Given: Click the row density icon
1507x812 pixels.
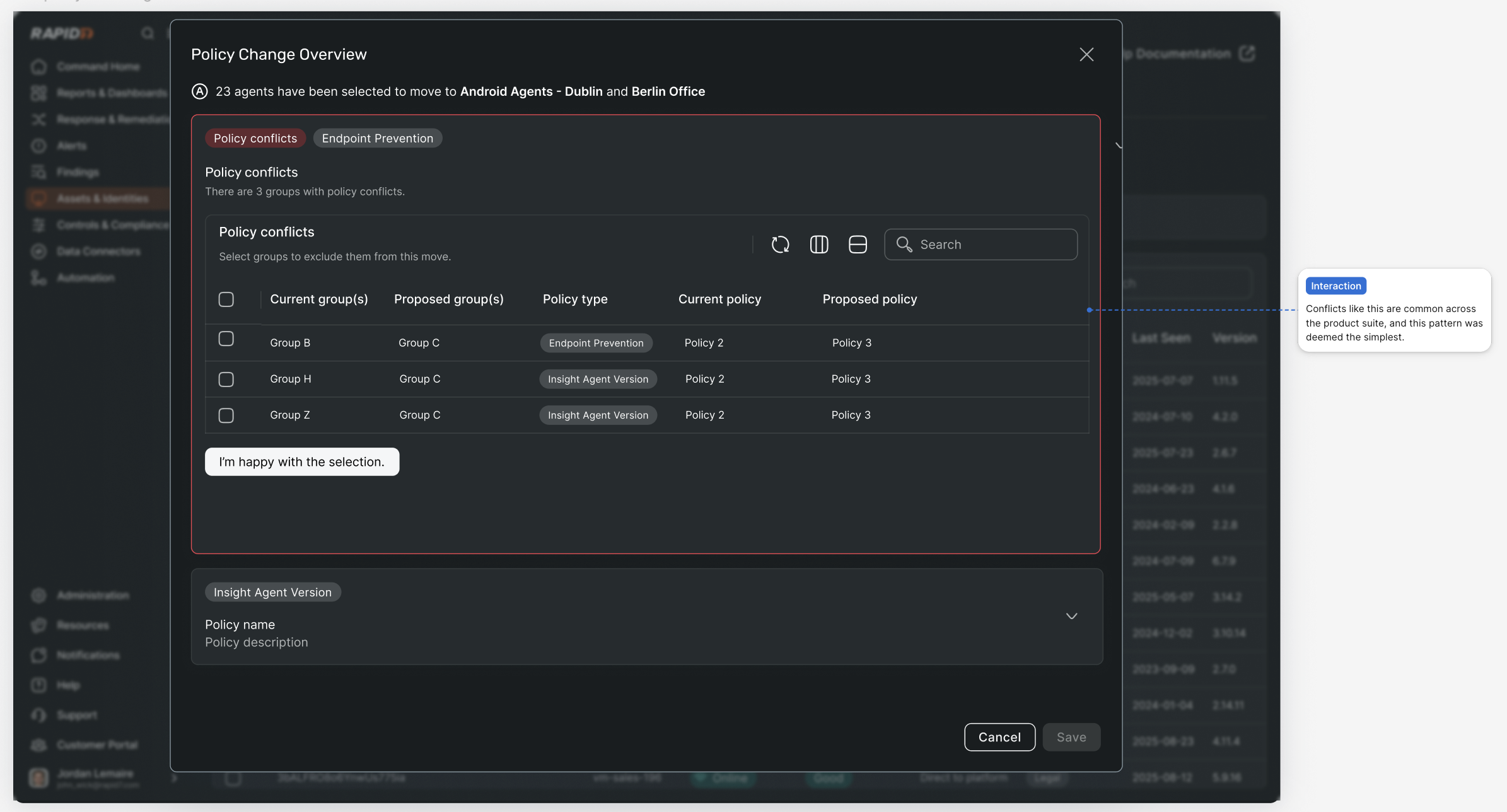Looking at the screenshot, I should [858, 245].
